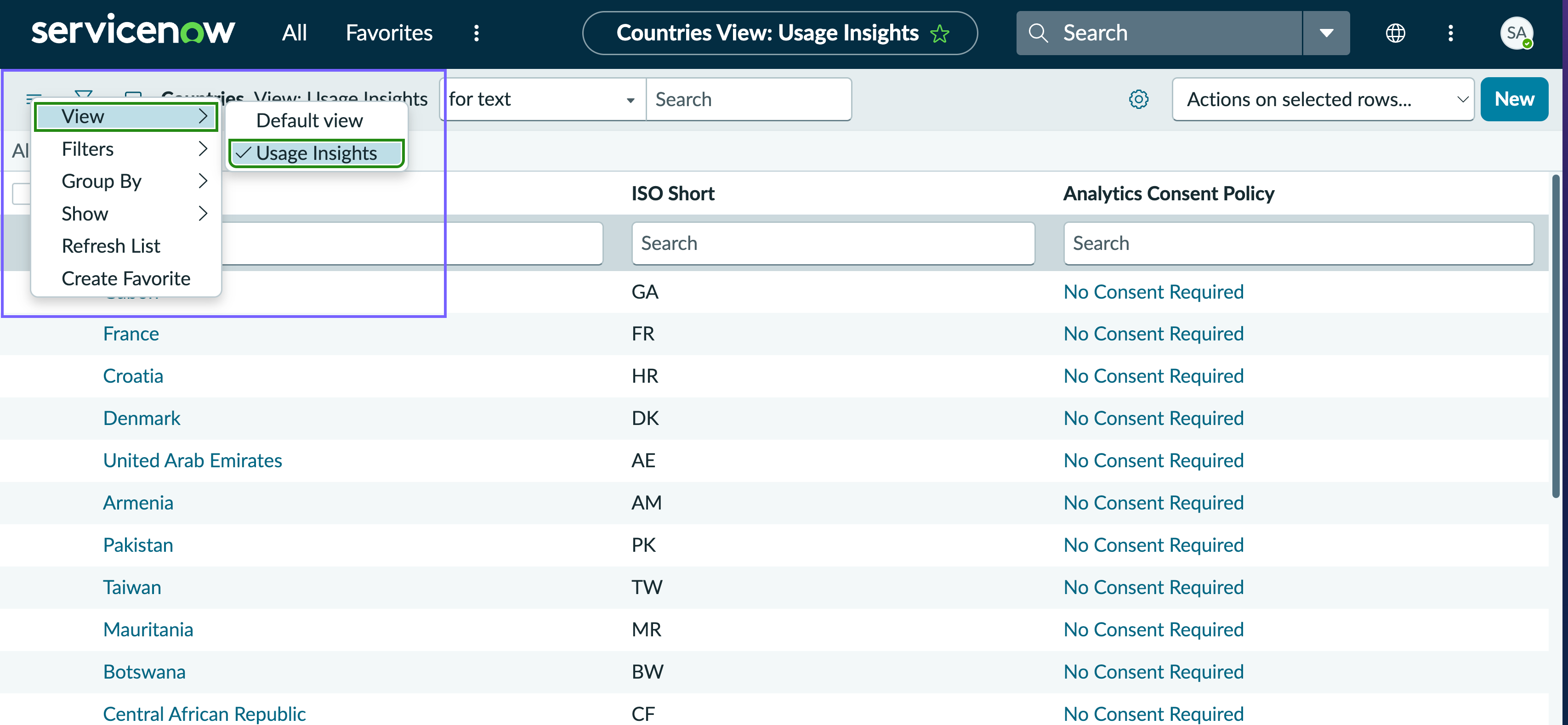
Task: Click the 'PK' ISO Short cell
Action: (x=643, y=545)
